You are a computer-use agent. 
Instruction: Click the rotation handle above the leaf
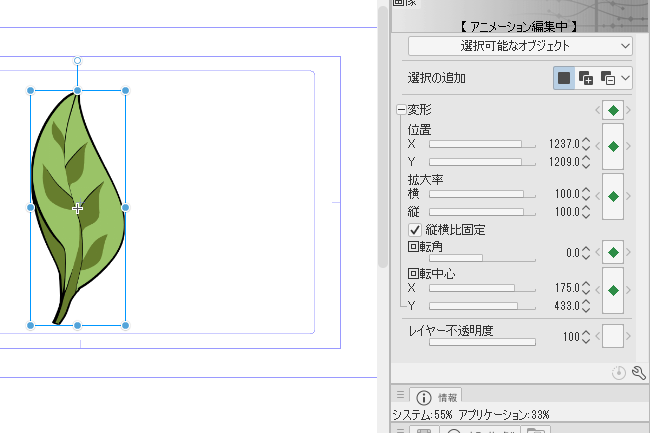pyautogui.click(x=78, y=61)
